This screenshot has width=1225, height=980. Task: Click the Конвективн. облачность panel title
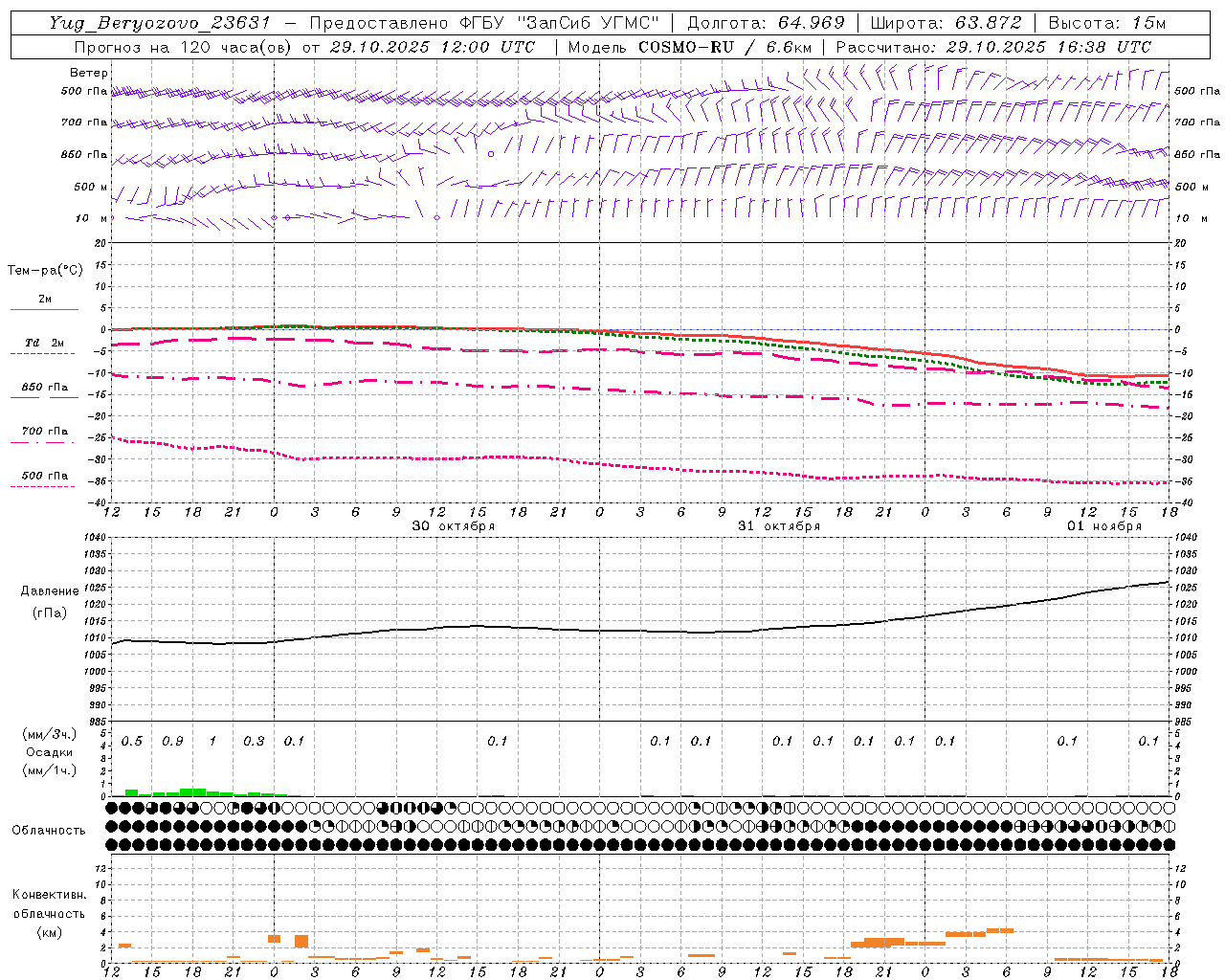click(x=50, y=904)
